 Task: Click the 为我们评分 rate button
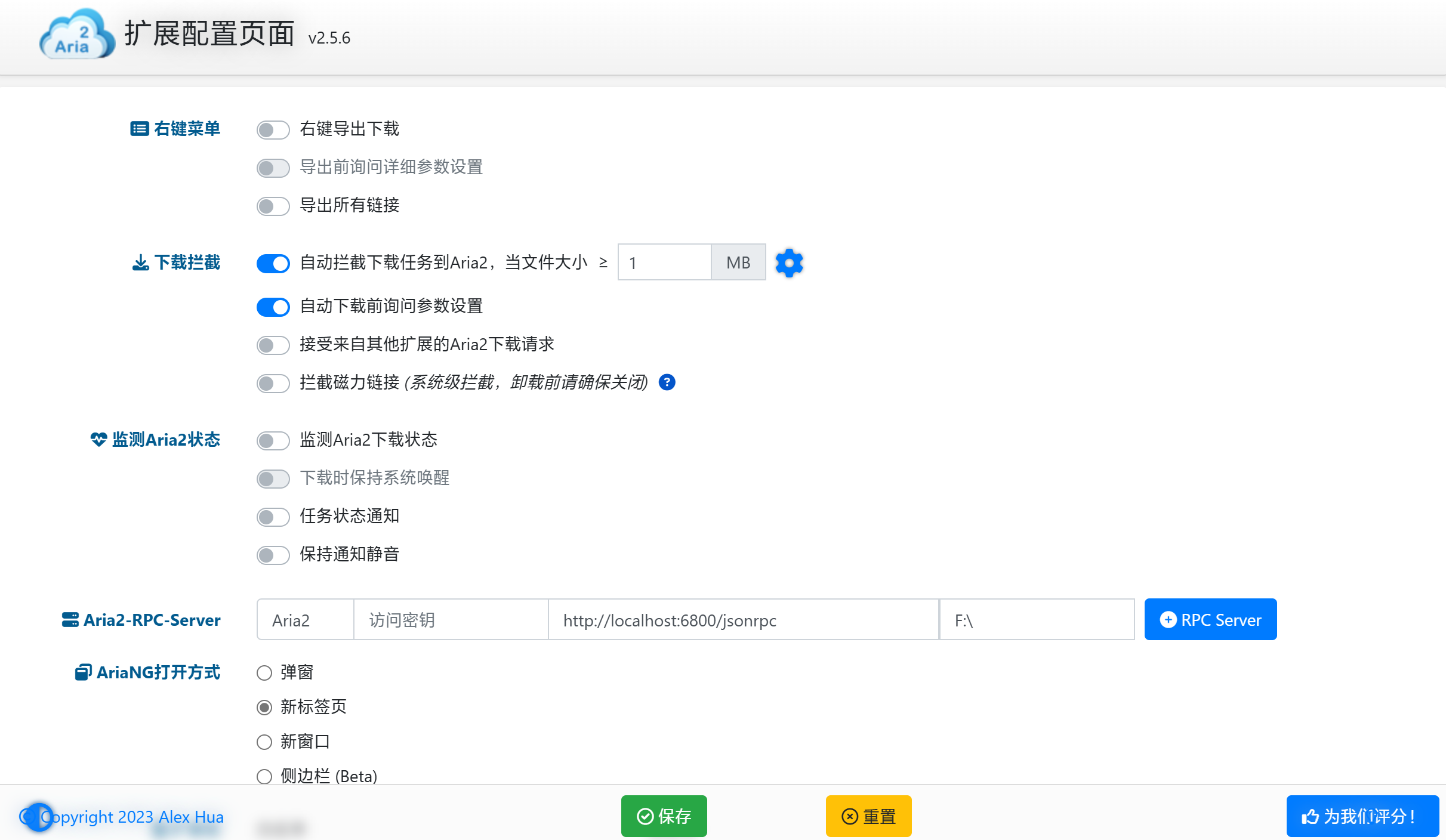point(1362,816)
